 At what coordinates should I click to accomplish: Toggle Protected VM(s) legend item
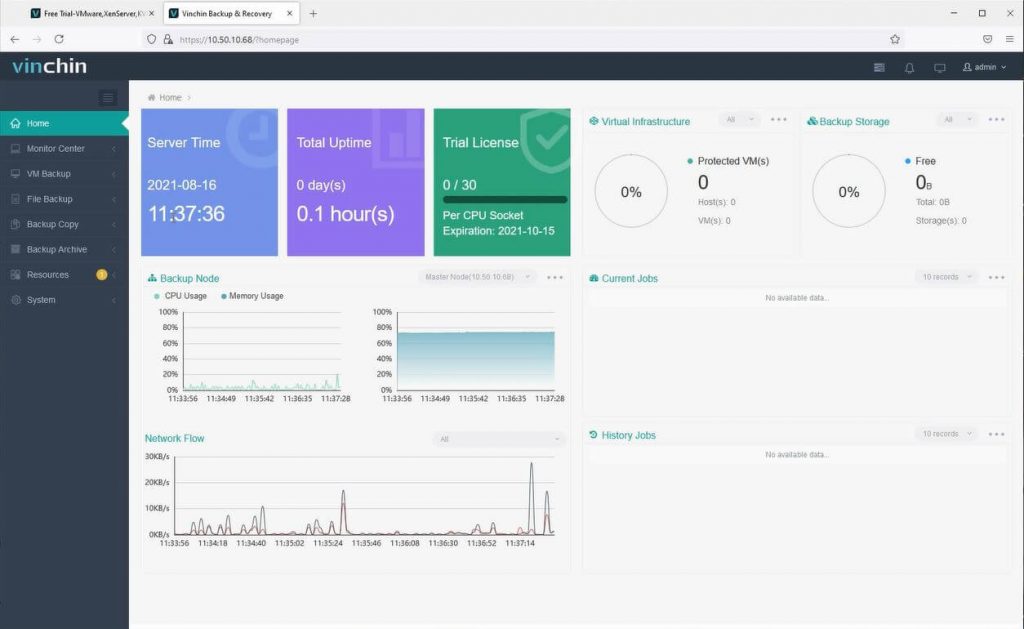(x=728, y=161)
